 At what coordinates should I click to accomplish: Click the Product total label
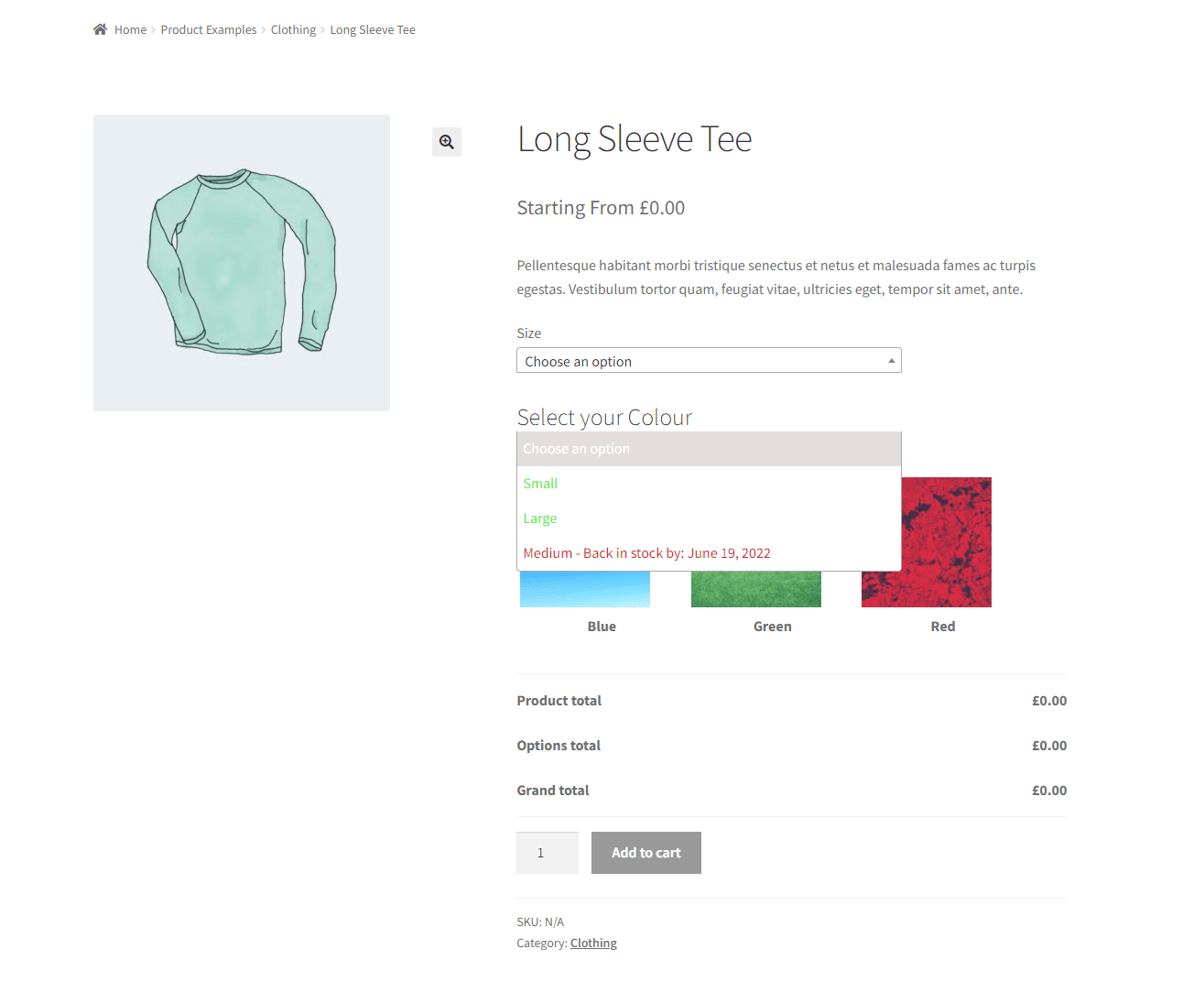pyautogui.click(x=559, y=701)
